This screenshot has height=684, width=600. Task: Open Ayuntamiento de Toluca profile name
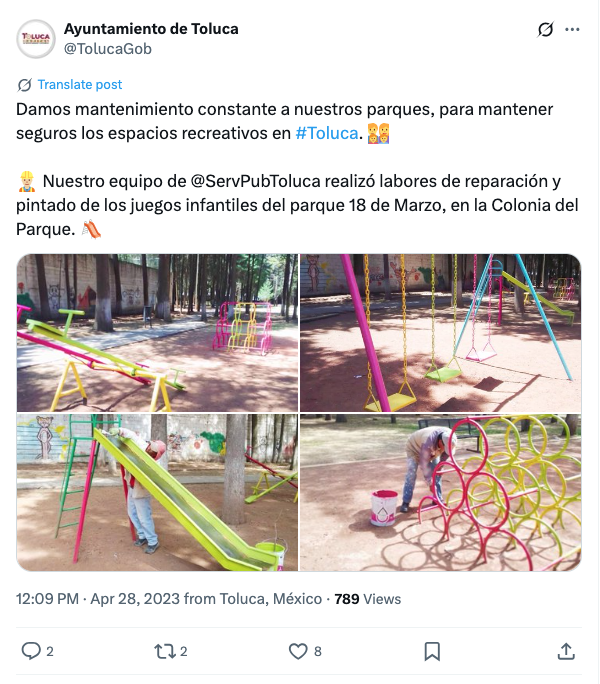[151, 29]
